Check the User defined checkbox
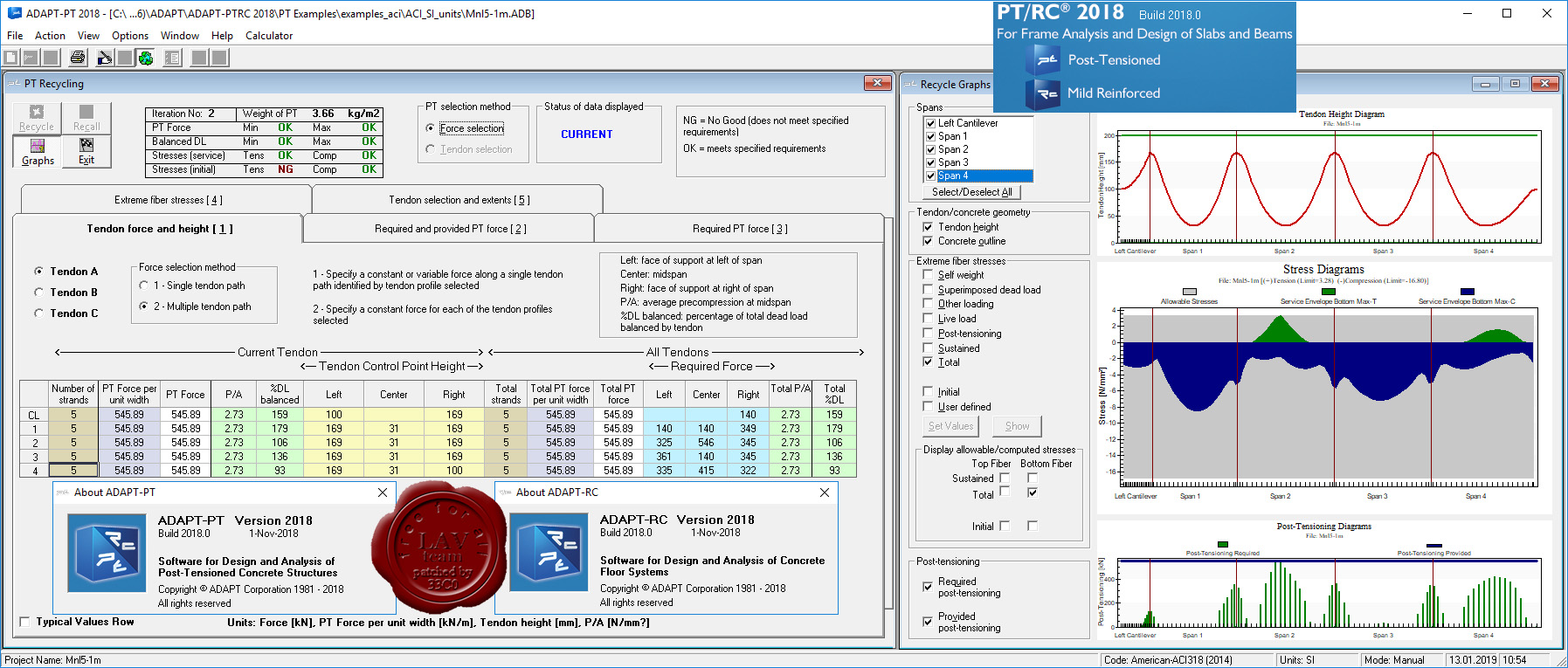1568x668 pixels. pyautogui.click(x=928, y=407)
